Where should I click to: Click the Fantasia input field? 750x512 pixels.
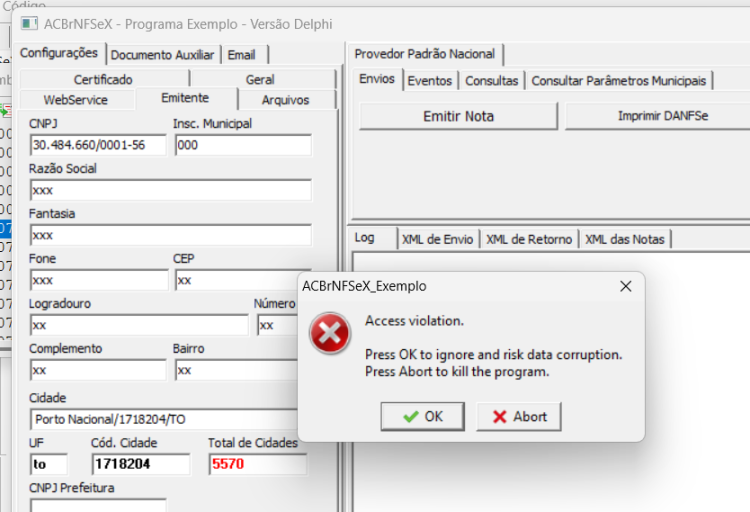click(x=171, y=235)
